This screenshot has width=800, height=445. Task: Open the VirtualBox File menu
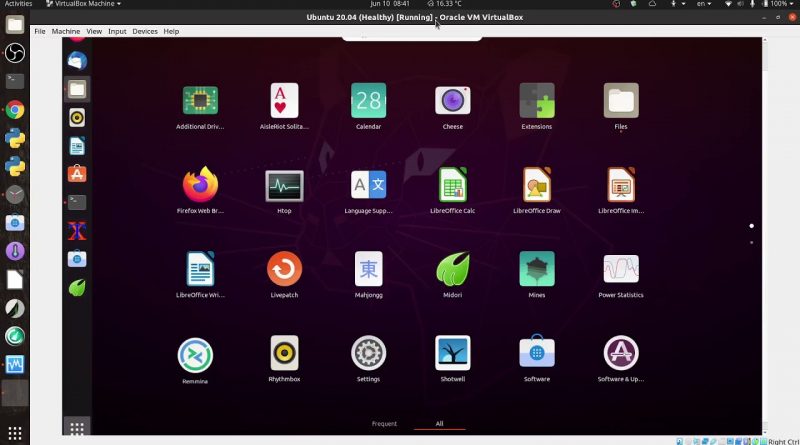(x=40, y=31)
